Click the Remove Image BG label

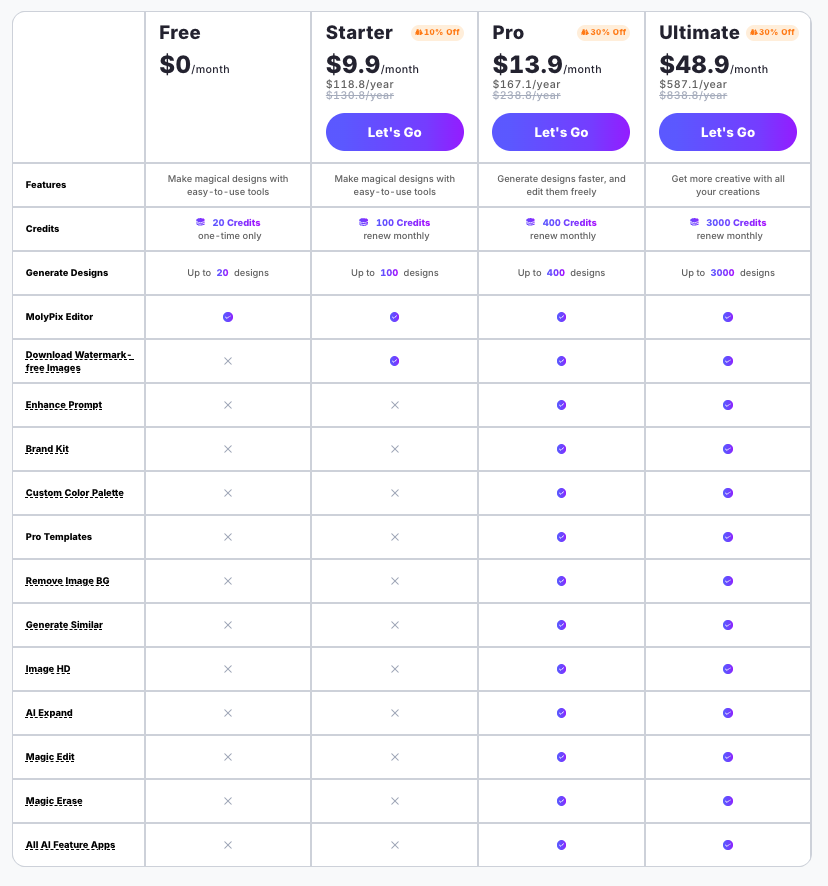click(x=68, y=581)
